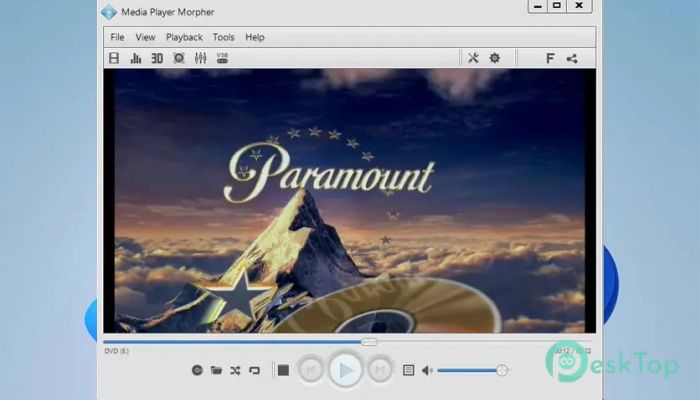Click the open disc icon

pyautogui.click(x=197, y=370)
